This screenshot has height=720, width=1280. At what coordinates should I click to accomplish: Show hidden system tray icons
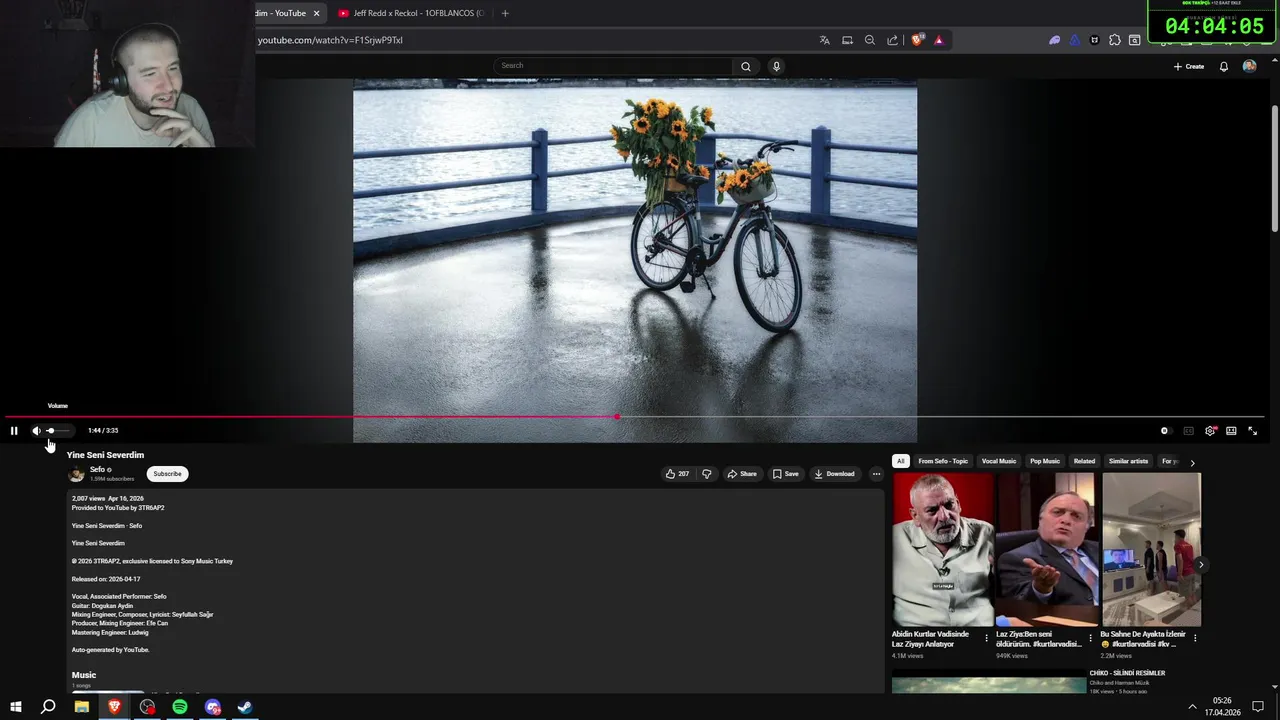[1192, 707]
